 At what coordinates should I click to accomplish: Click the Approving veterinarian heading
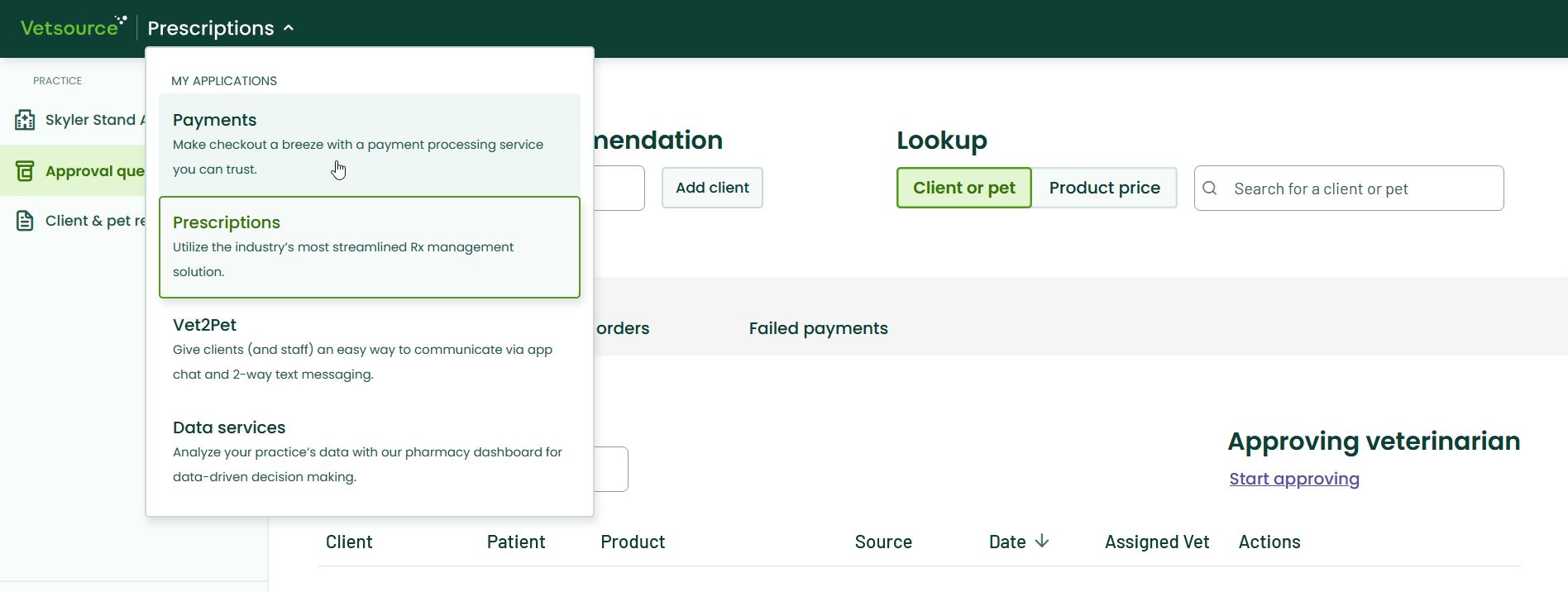tap(1374, 442)
